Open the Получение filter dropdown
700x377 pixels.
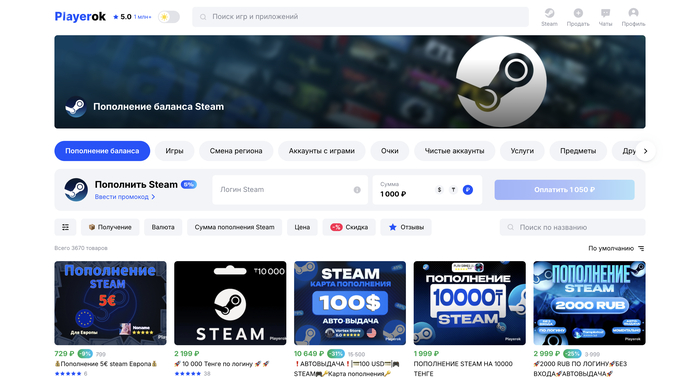click(x=110, y=227)
